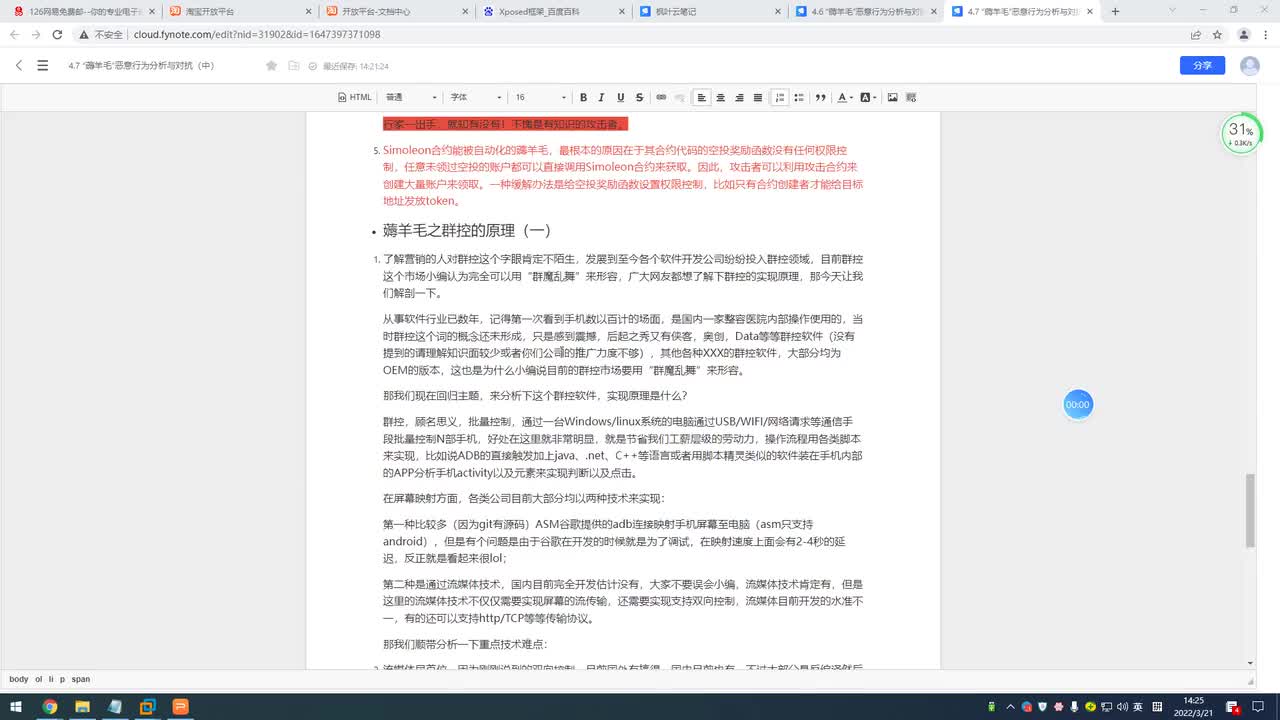
Task: Justify text in the editor
Action: coord(758,97)
